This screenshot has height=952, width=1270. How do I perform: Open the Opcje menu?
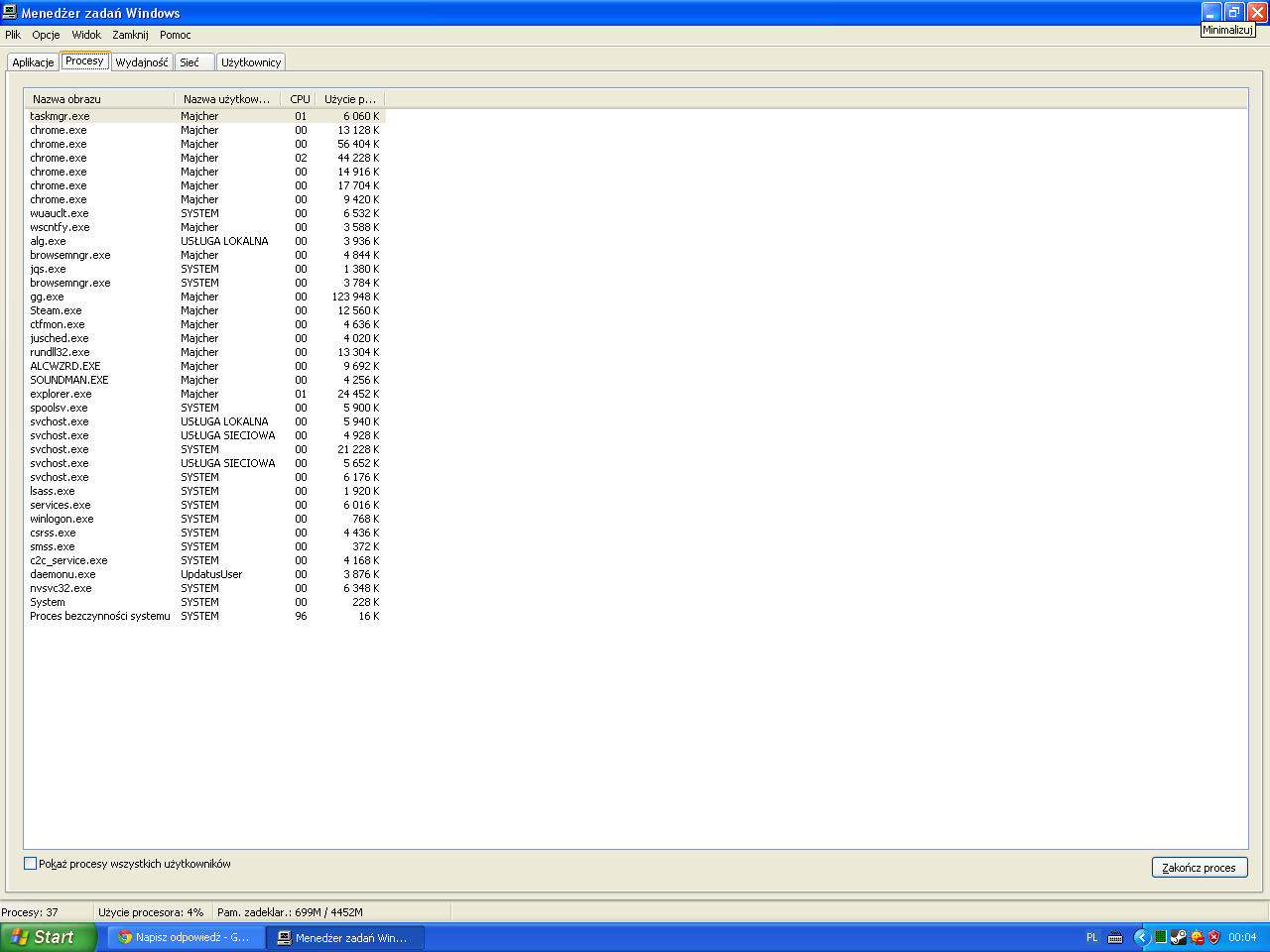click(x=46, y=35)
